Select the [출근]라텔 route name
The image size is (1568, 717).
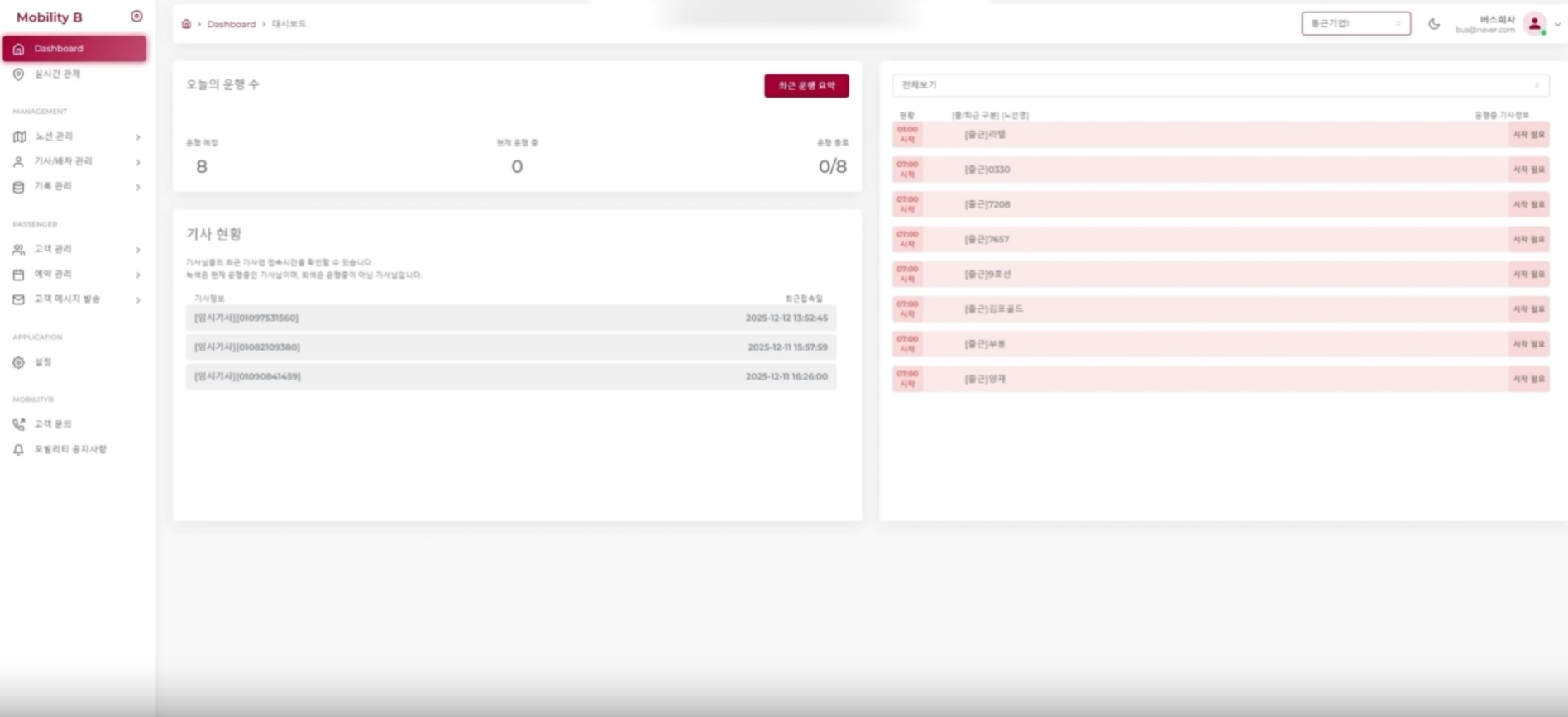click(985, 135)
